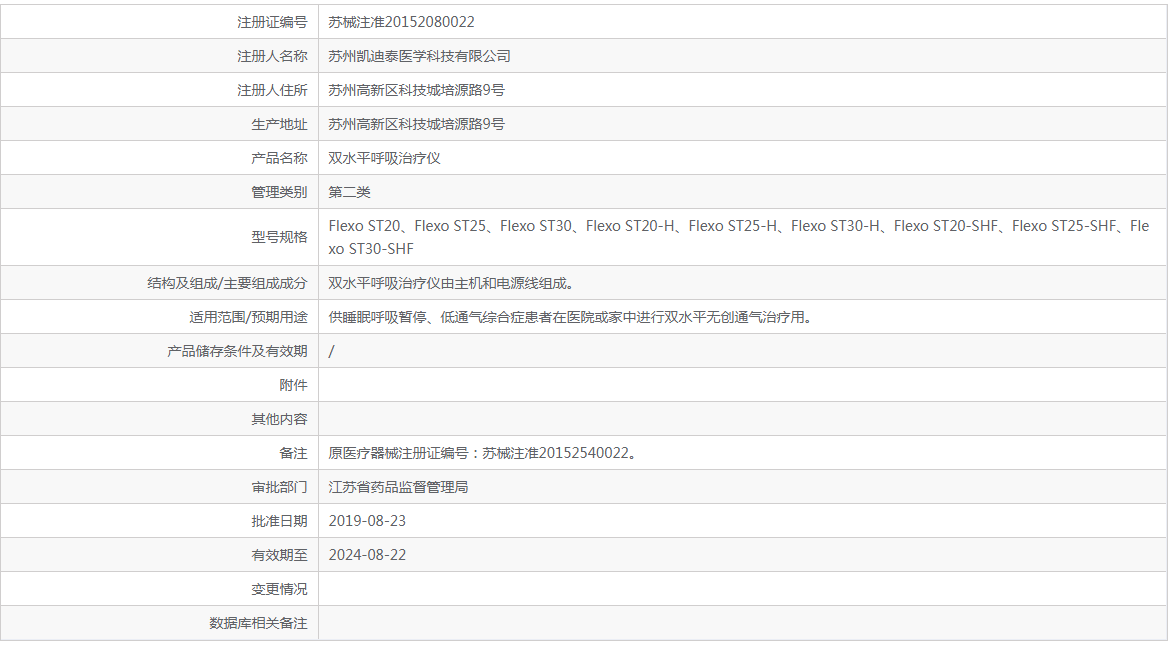Click the label 数据库相关备注
This screenshot has width=1173, height=650.
[258, 623]
